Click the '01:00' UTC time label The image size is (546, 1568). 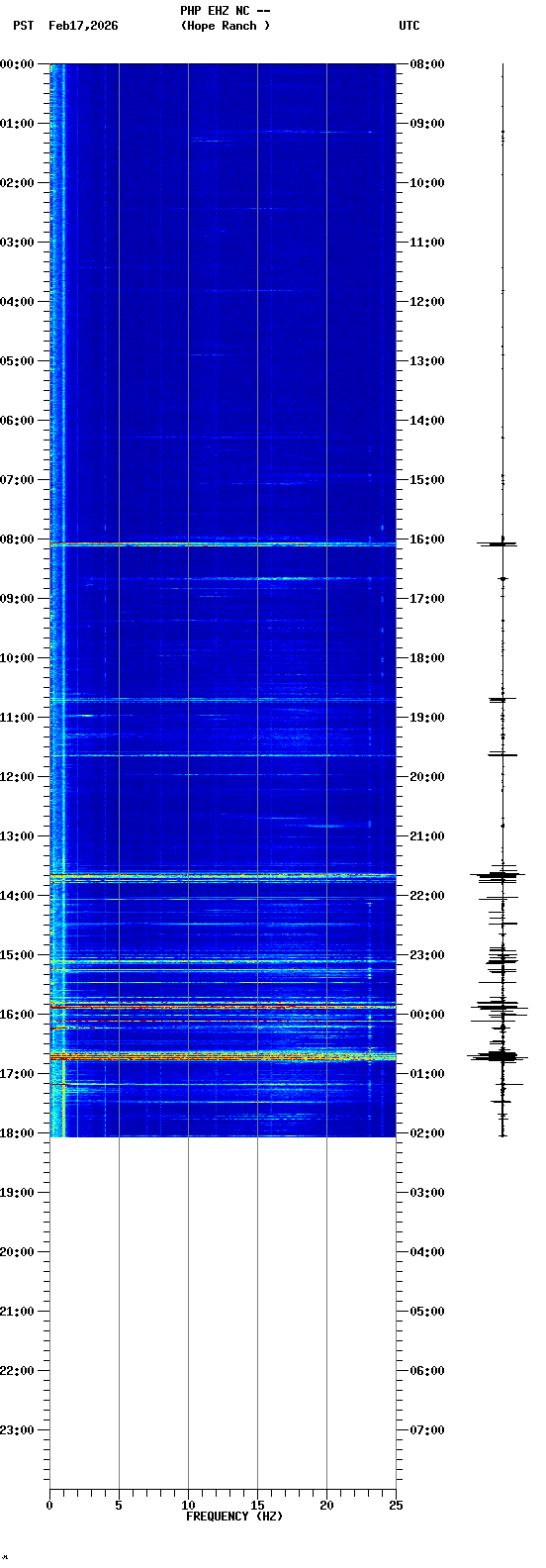pos(427,1074)
